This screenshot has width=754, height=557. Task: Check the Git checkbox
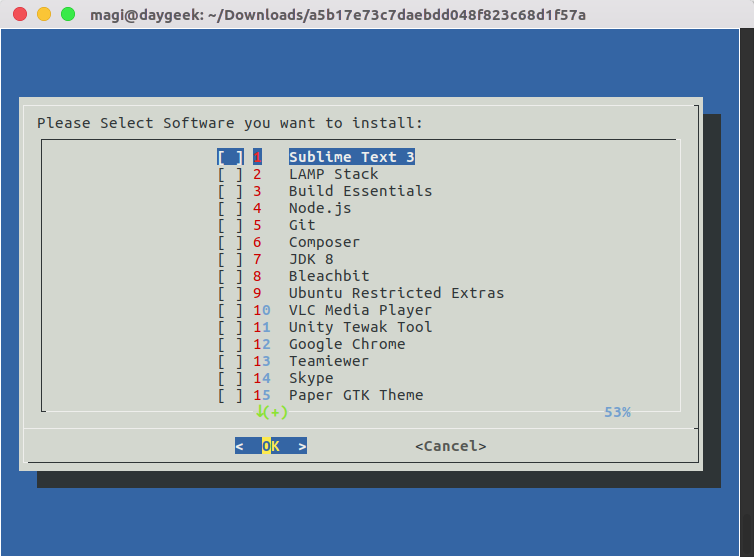(230, 225)
